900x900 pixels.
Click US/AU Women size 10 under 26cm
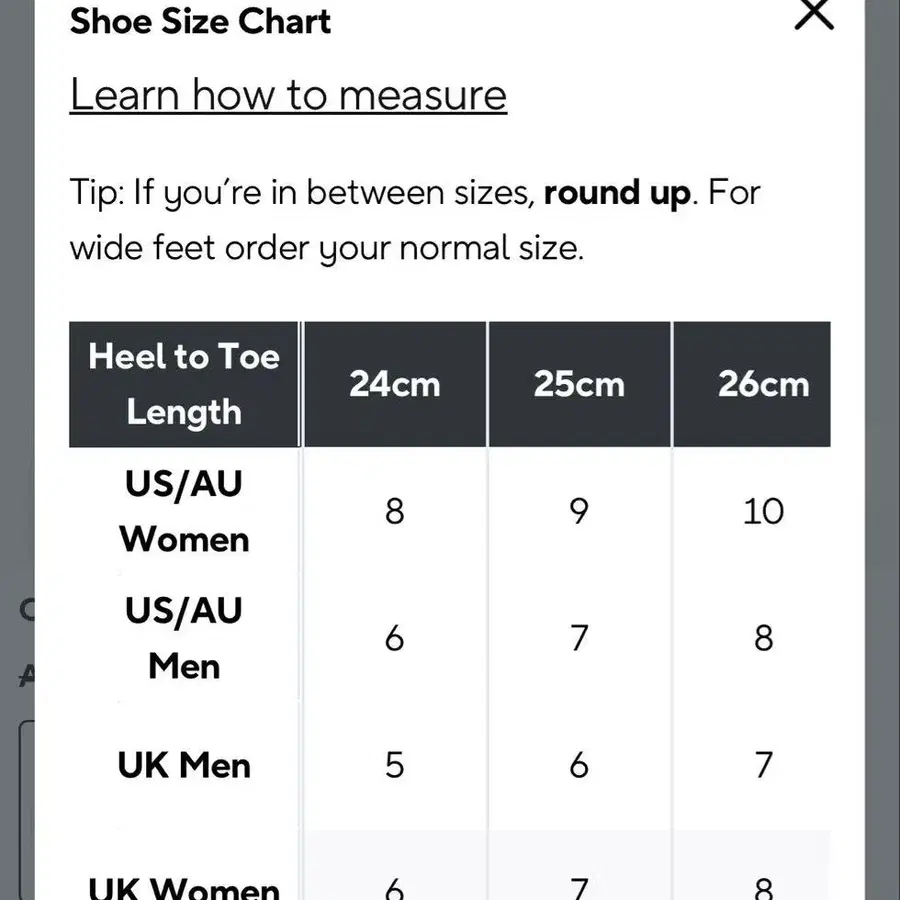pyautogui.click(x=763, y=512)
